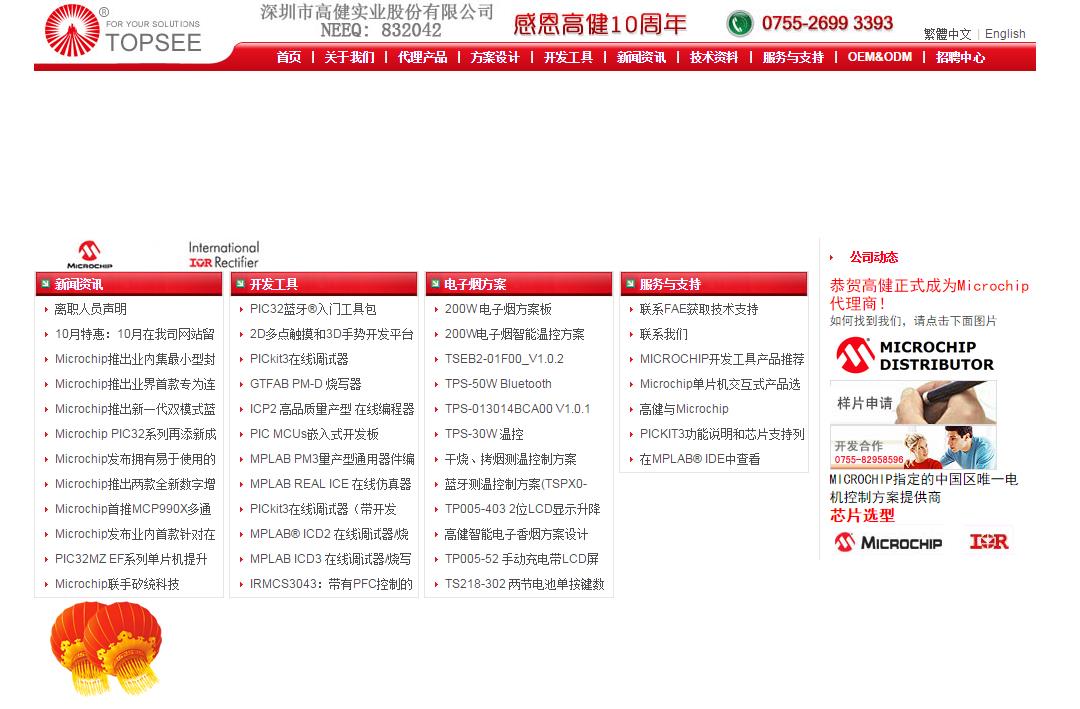Open TPS-50W Bluetooth link
This screenshot has width=1080, height=709.
(x=498, y=384)
